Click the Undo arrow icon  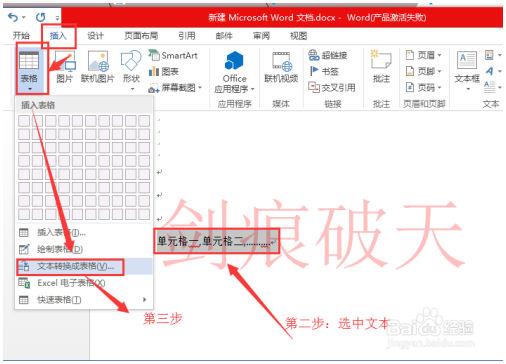[13, 17]
